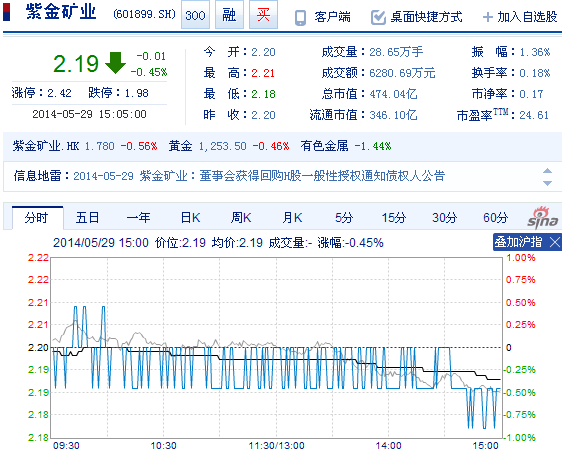
Task: Click the news ticker up arrow
Action: 547,171
